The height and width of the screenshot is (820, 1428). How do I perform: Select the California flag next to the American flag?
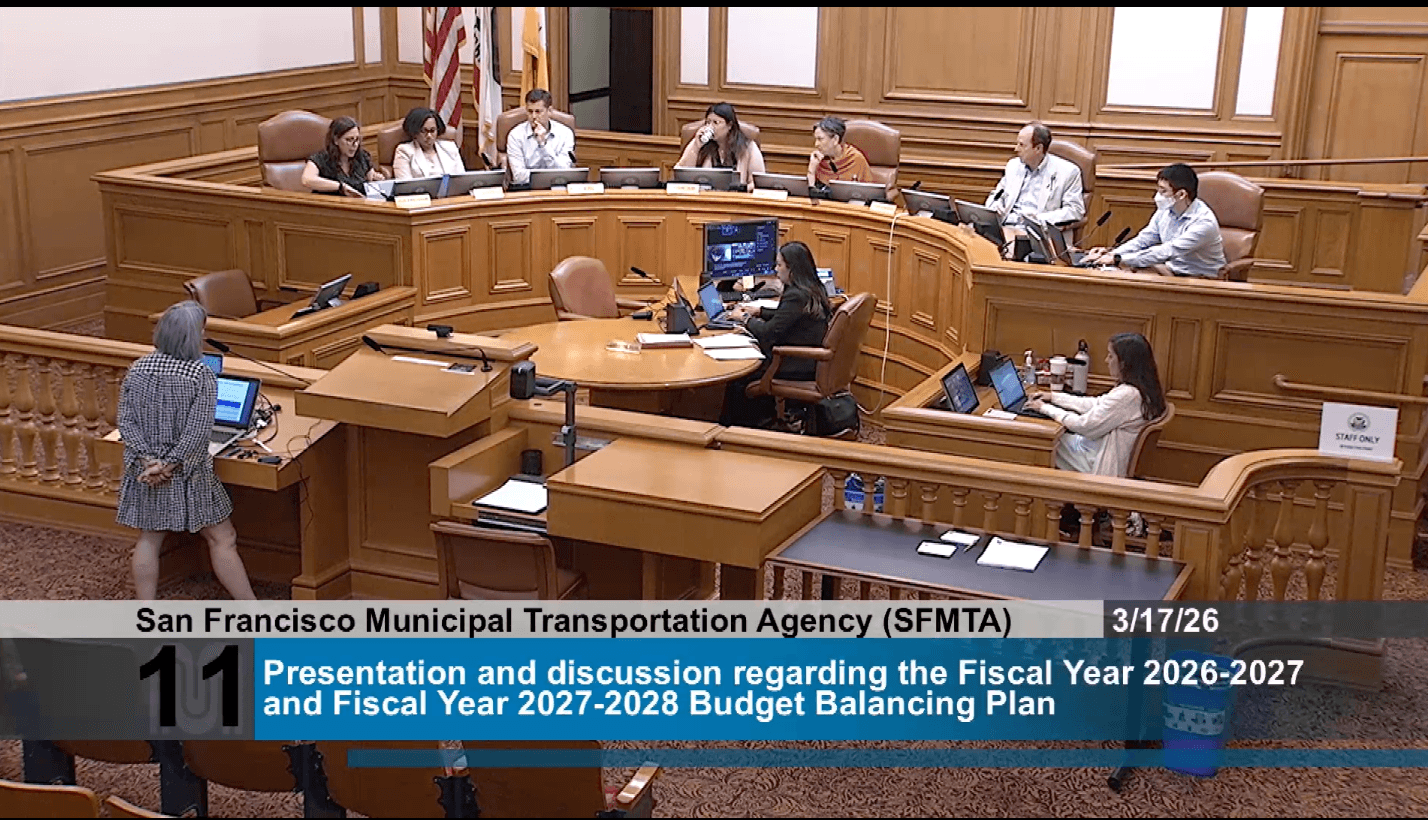pyautogui.click(x=487, y=60)
